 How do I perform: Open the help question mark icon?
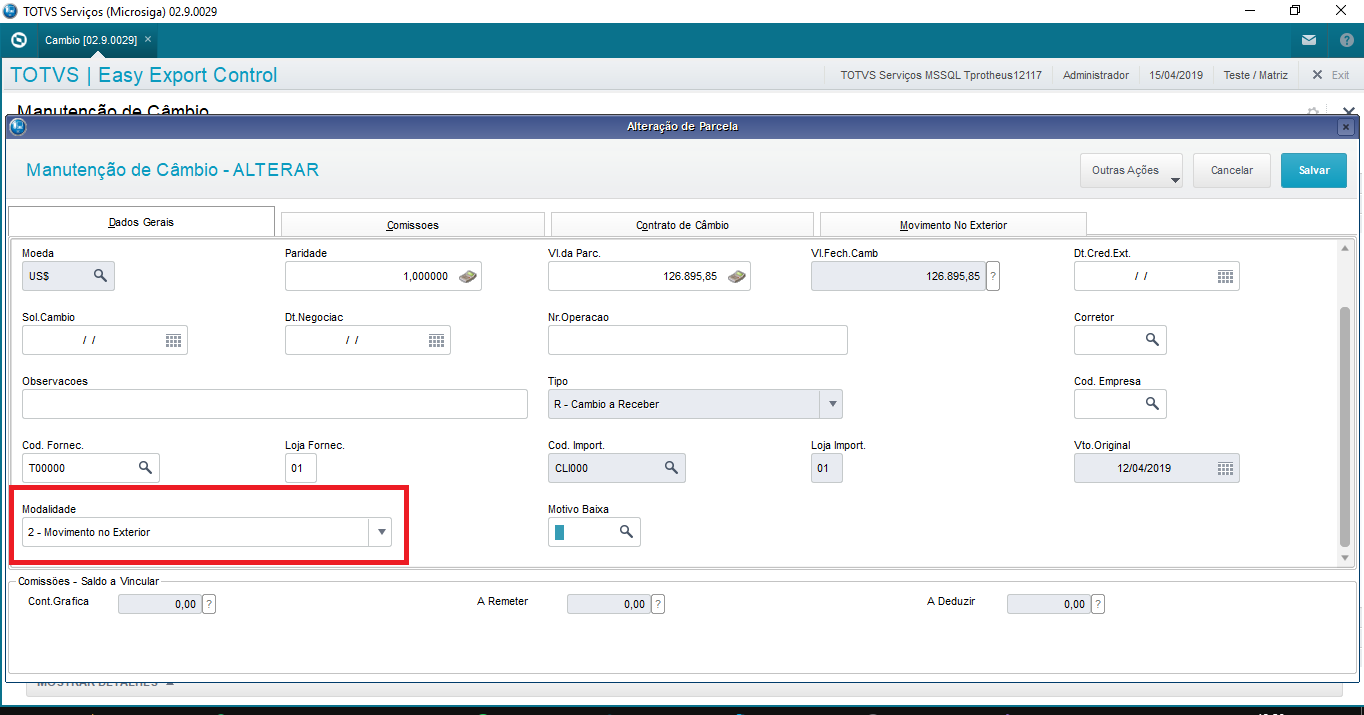point(1346,41)
